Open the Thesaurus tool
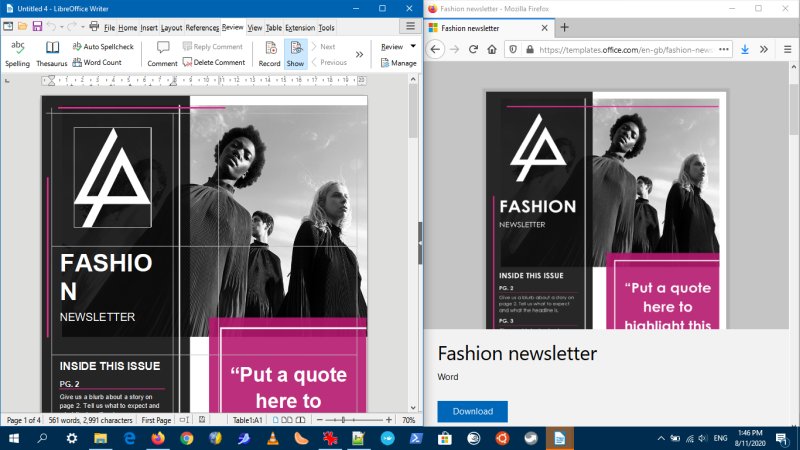This screenshot has height=450, width=800. (52, 53)
